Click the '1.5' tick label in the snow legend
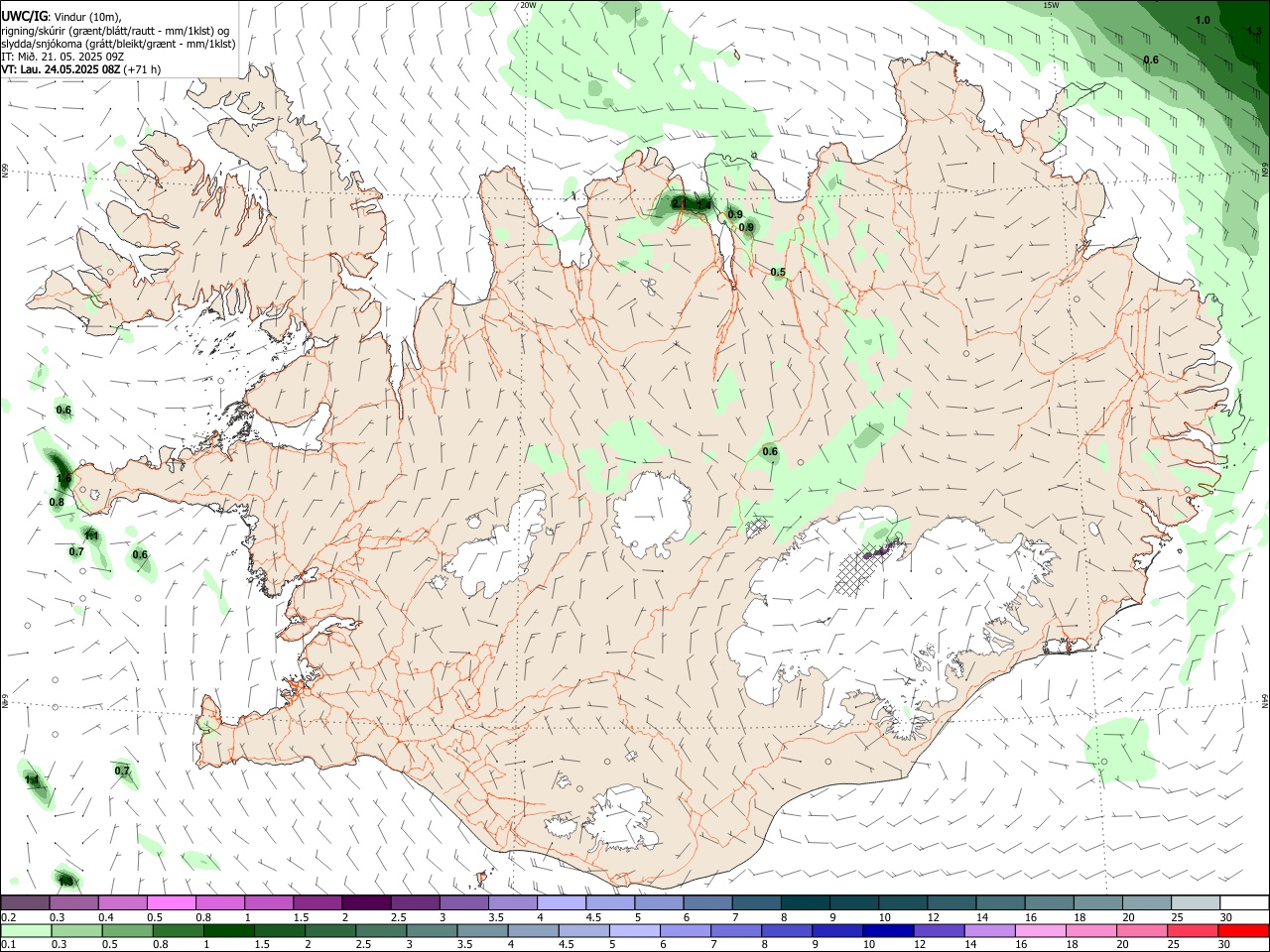1270x952 pixels. (300, 917)
